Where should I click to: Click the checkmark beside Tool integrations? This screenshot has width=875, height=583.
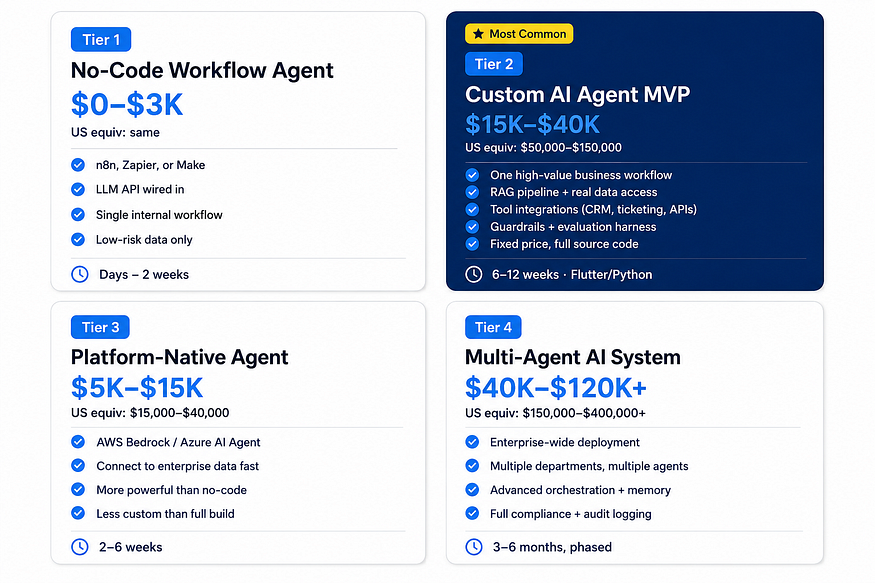[x=472, y=210]
